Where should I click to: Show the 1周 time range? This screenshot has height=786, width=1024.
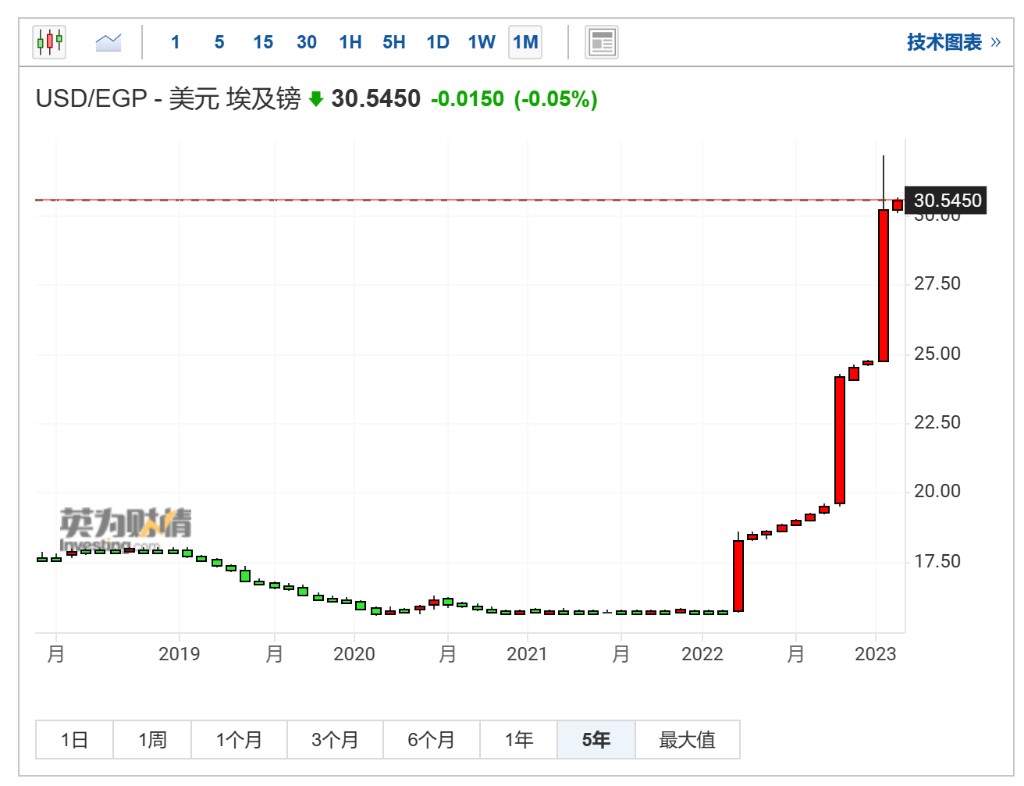(x=152, y=740)
